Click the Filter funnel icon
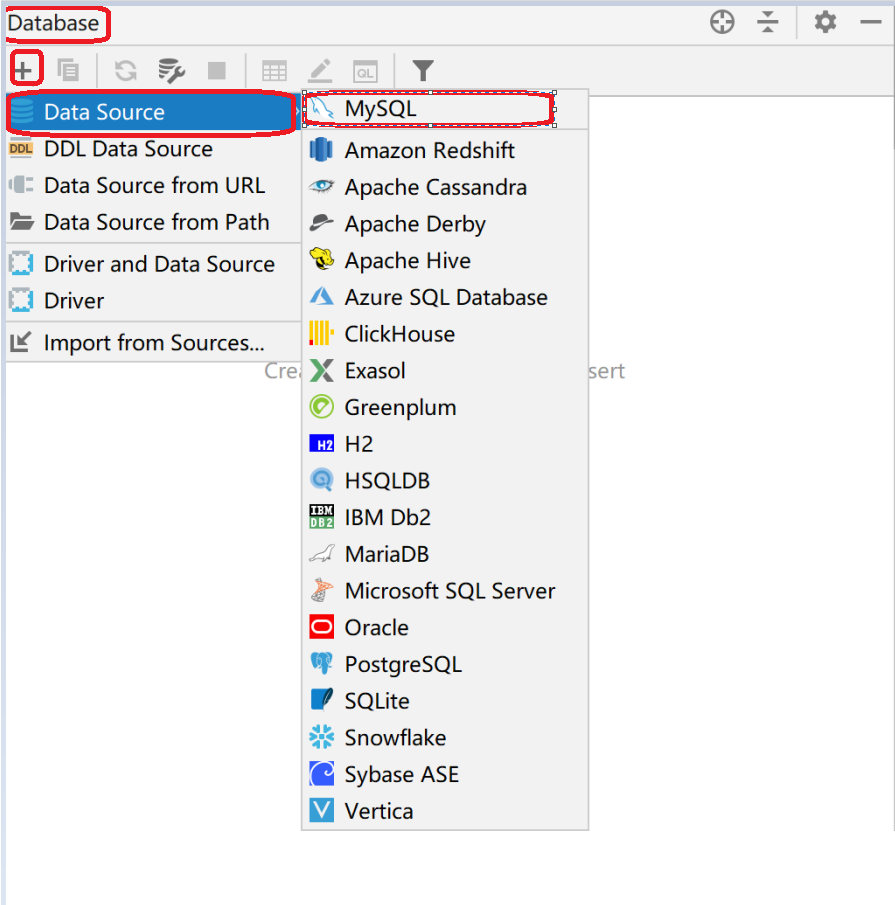This screenshot has width=895, height=905. coord(423,70)
